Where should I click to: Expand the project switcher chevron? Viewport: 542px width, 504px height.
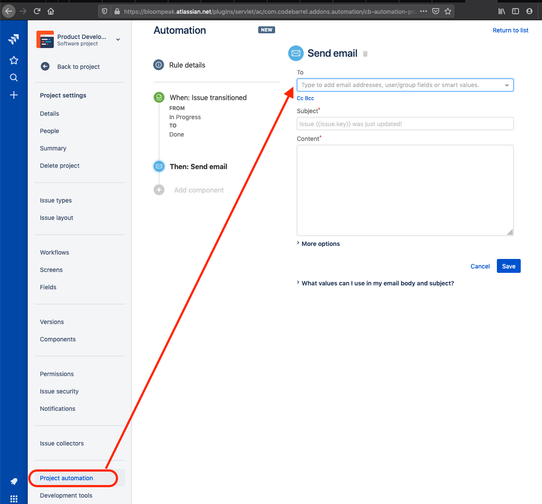(x=118, y=39)
